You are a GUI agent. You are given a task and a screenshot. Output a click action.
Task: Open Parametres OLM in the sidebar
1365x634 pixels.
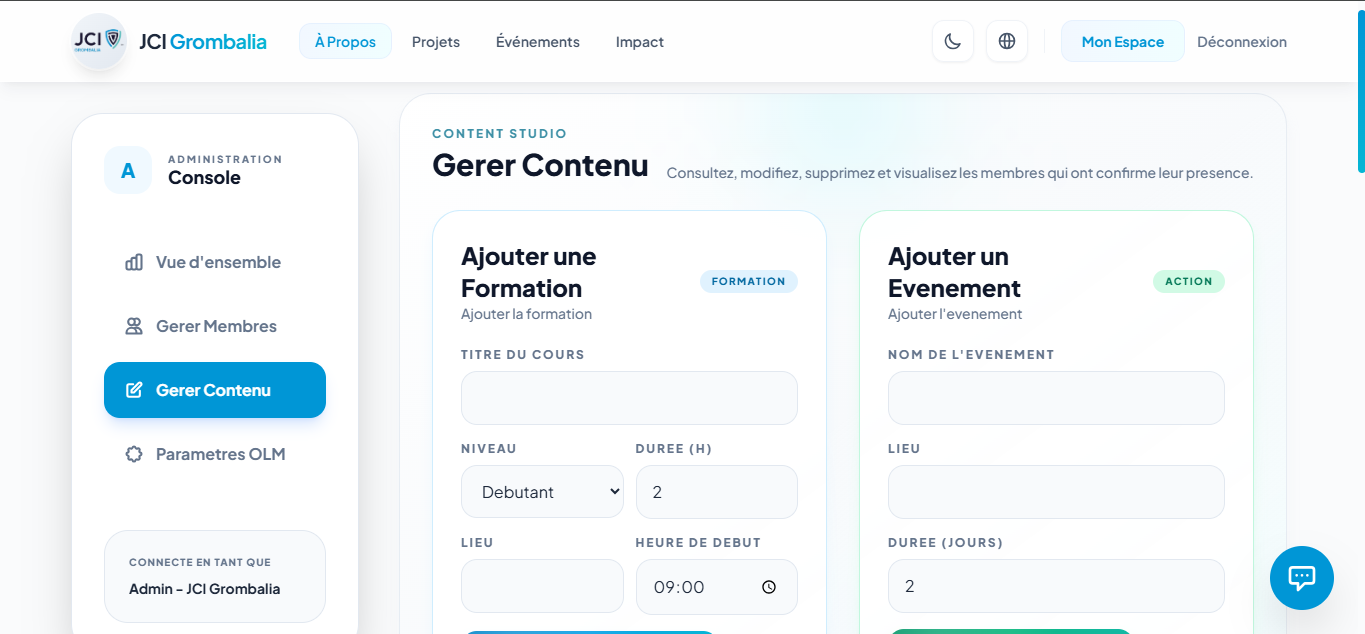pyautogui.click(x=215, y=454)
